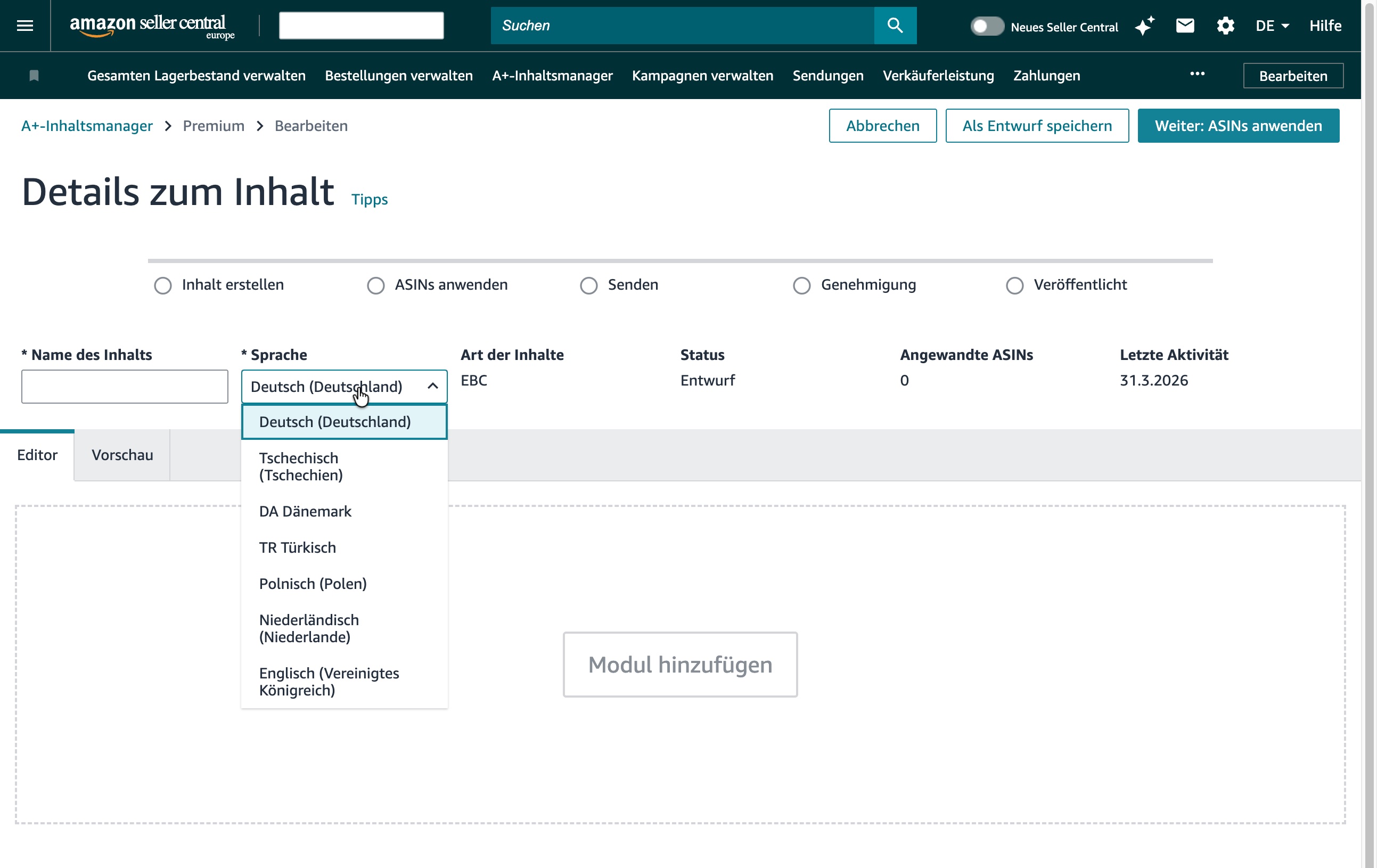Click the white field beside logo
The width and height of the screenshot is (1377, 868).
(361, 25)
